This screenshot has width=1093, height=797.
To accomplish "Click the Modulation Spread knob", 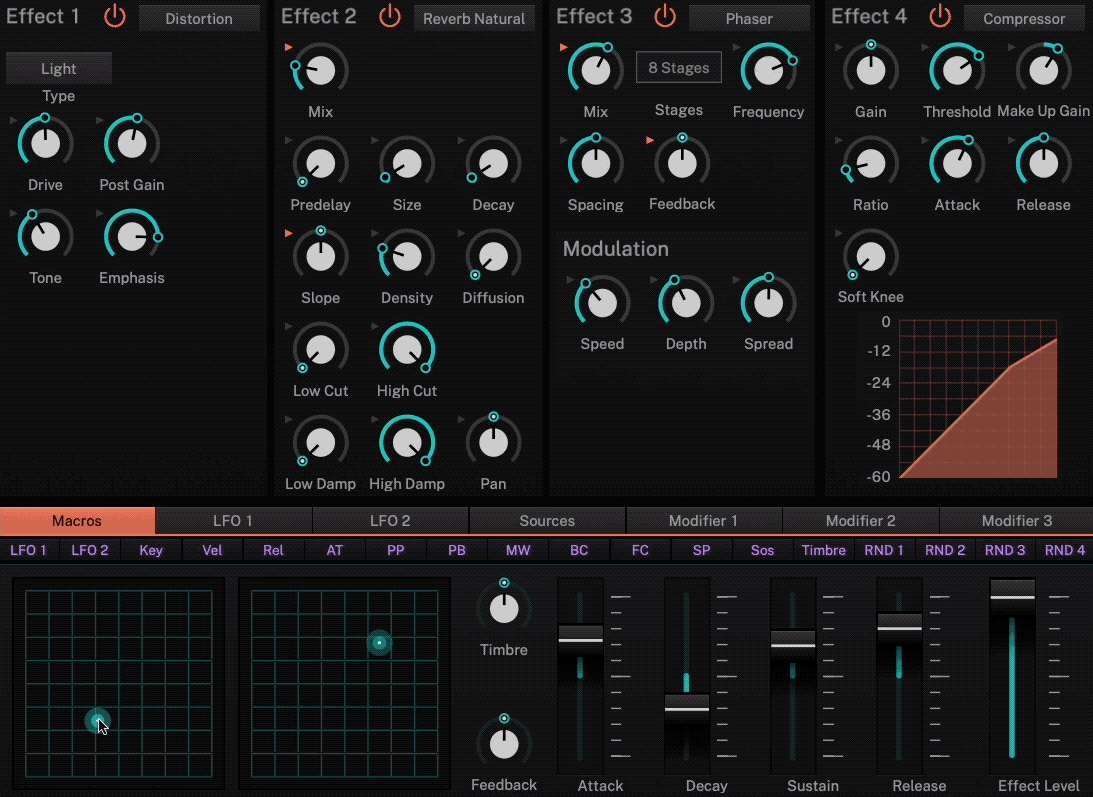I will (x=768, y=303).
